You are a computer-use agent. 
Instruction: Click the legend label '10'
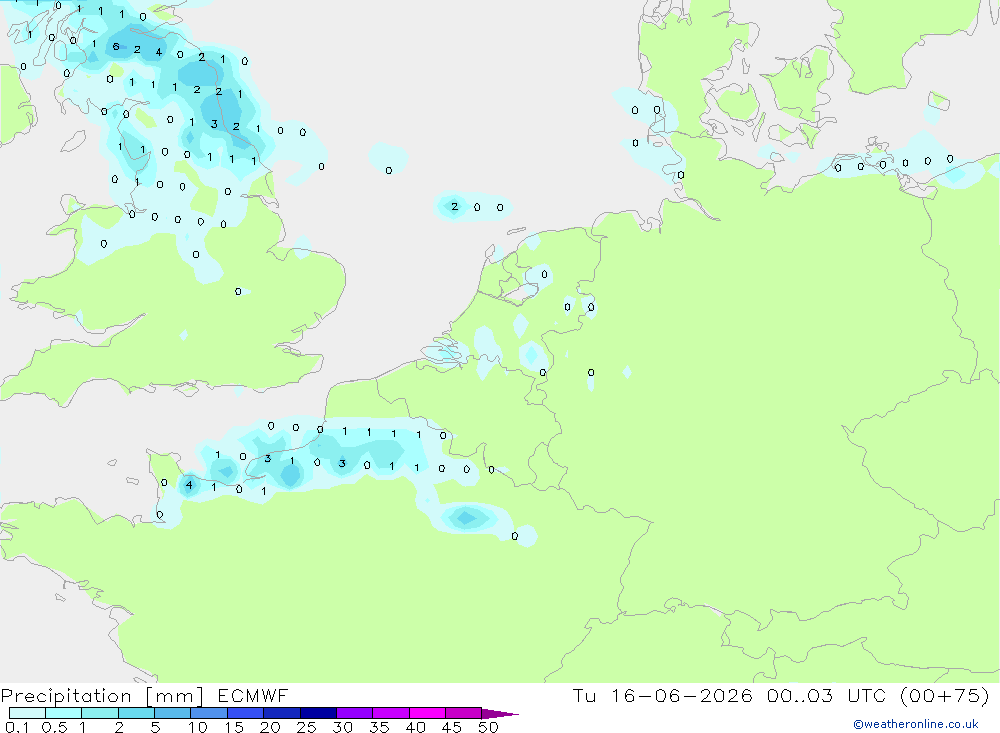(x=198, y=727)
